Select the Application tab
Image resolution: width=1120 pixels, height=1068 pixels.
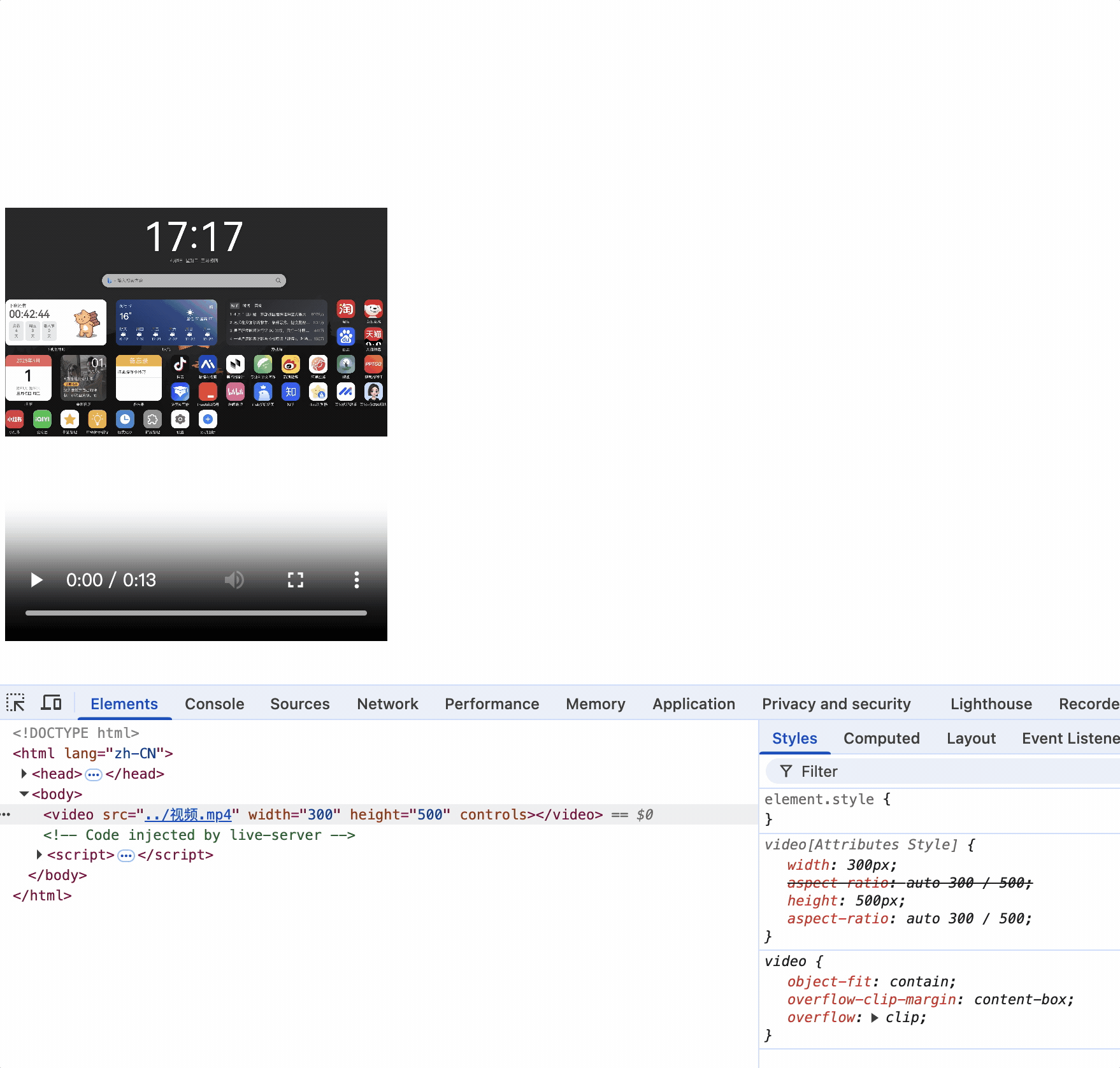694,704
